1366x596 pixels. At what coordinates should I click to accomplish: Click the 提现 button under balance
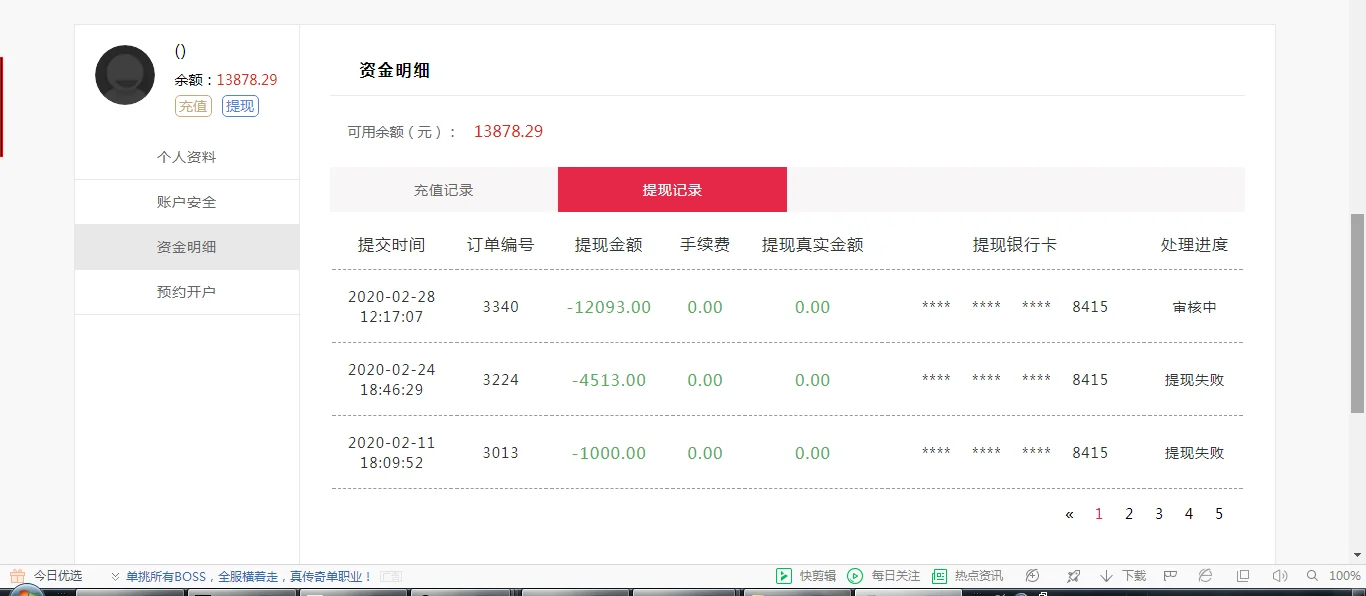240,106
